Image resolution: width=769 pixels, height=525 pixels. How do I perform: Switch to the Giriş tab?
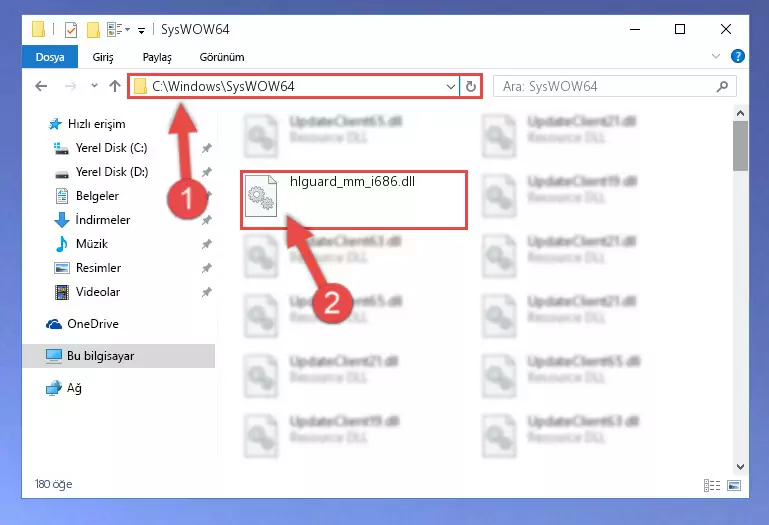tap(103, 57)
